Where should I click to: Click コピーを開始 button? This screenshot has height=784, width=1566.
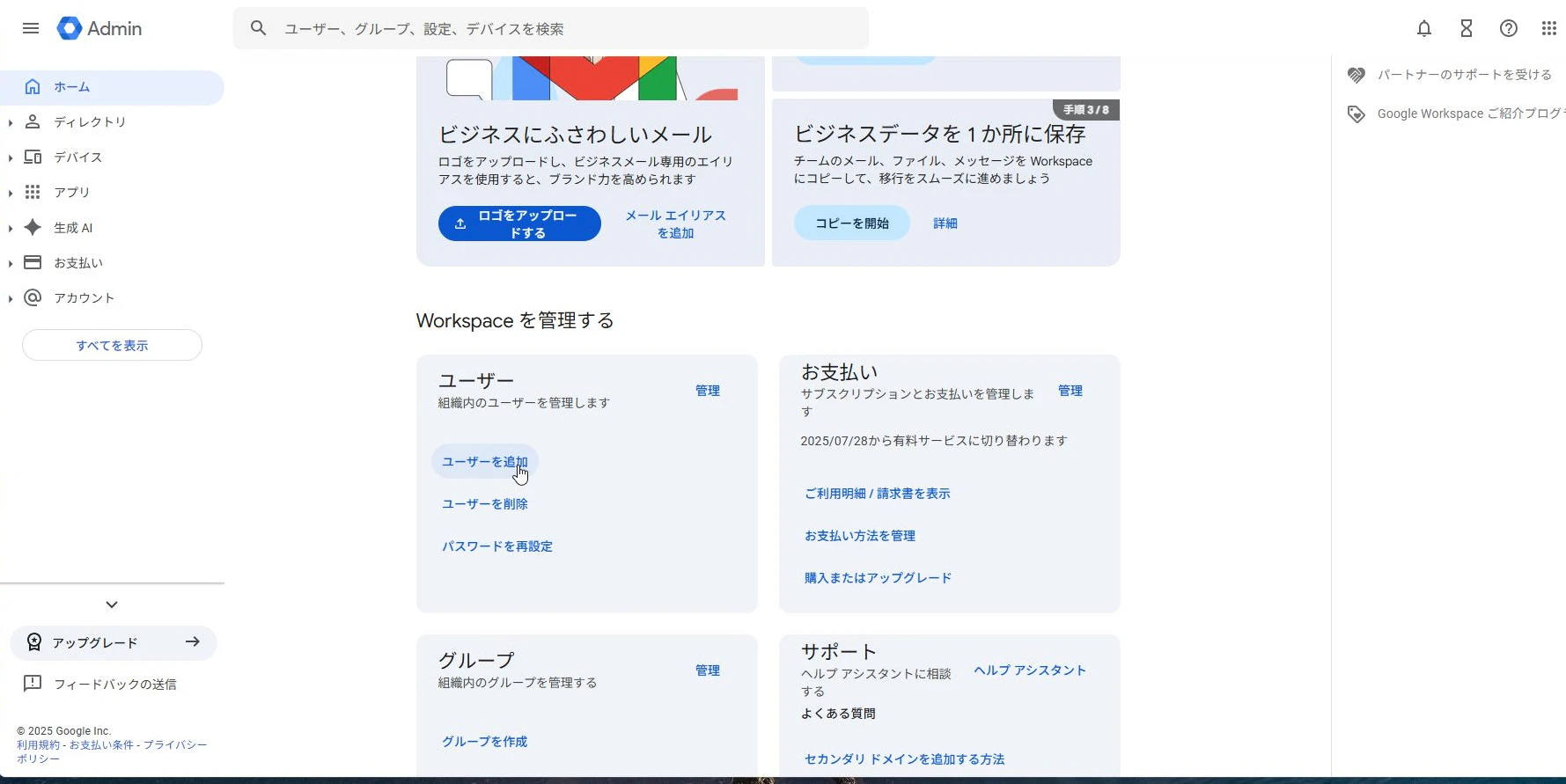pos(851,223)
